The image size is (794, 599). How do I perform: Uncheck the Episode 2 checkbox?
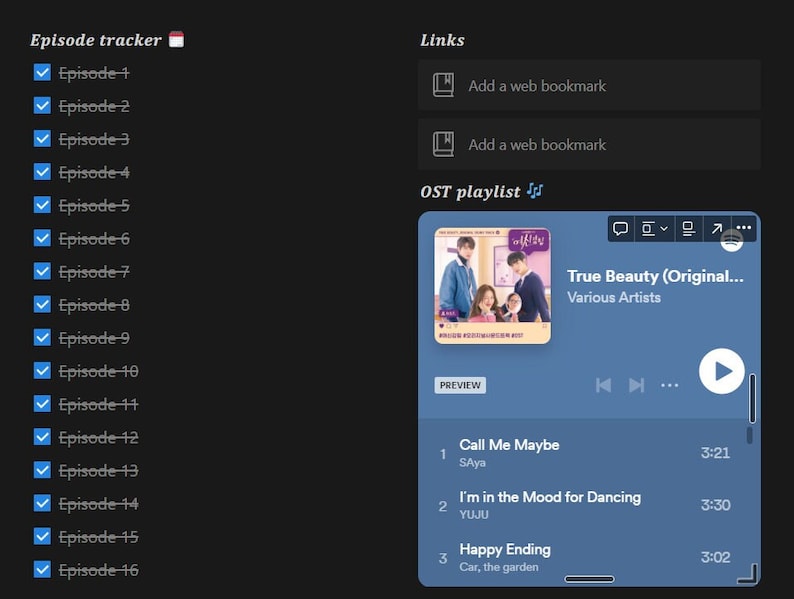pos(42,106)
